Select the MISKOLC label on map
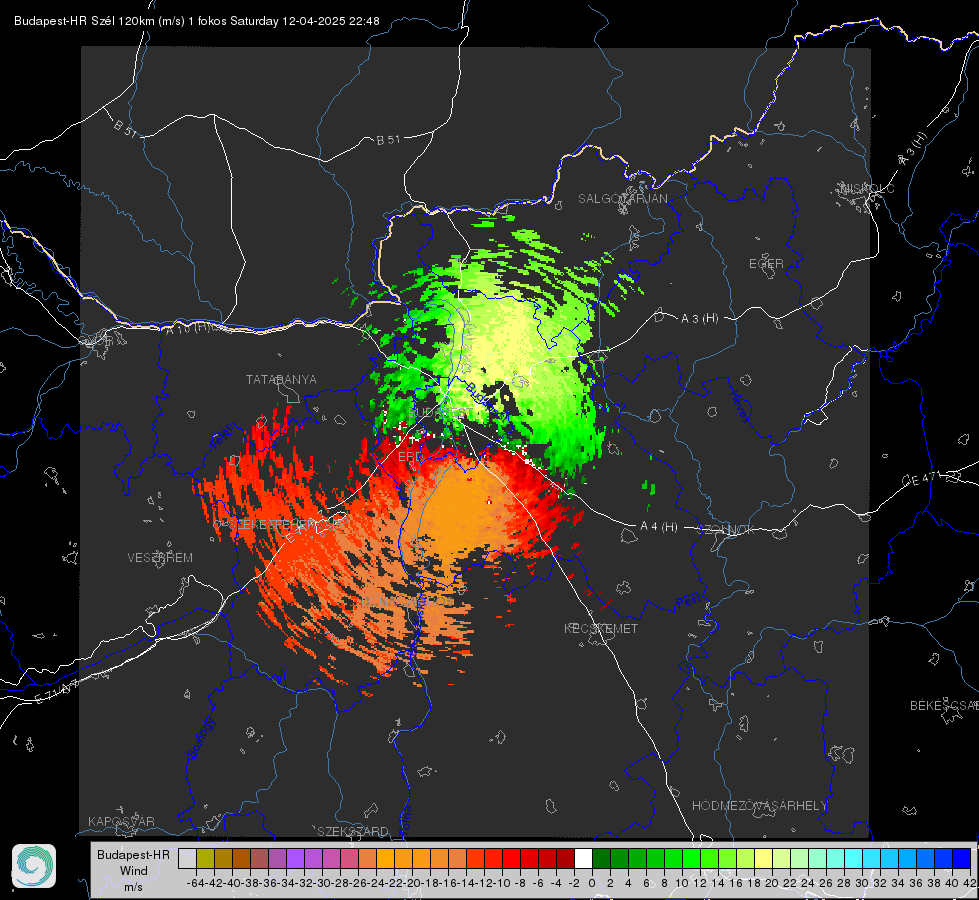 [867, 188]
